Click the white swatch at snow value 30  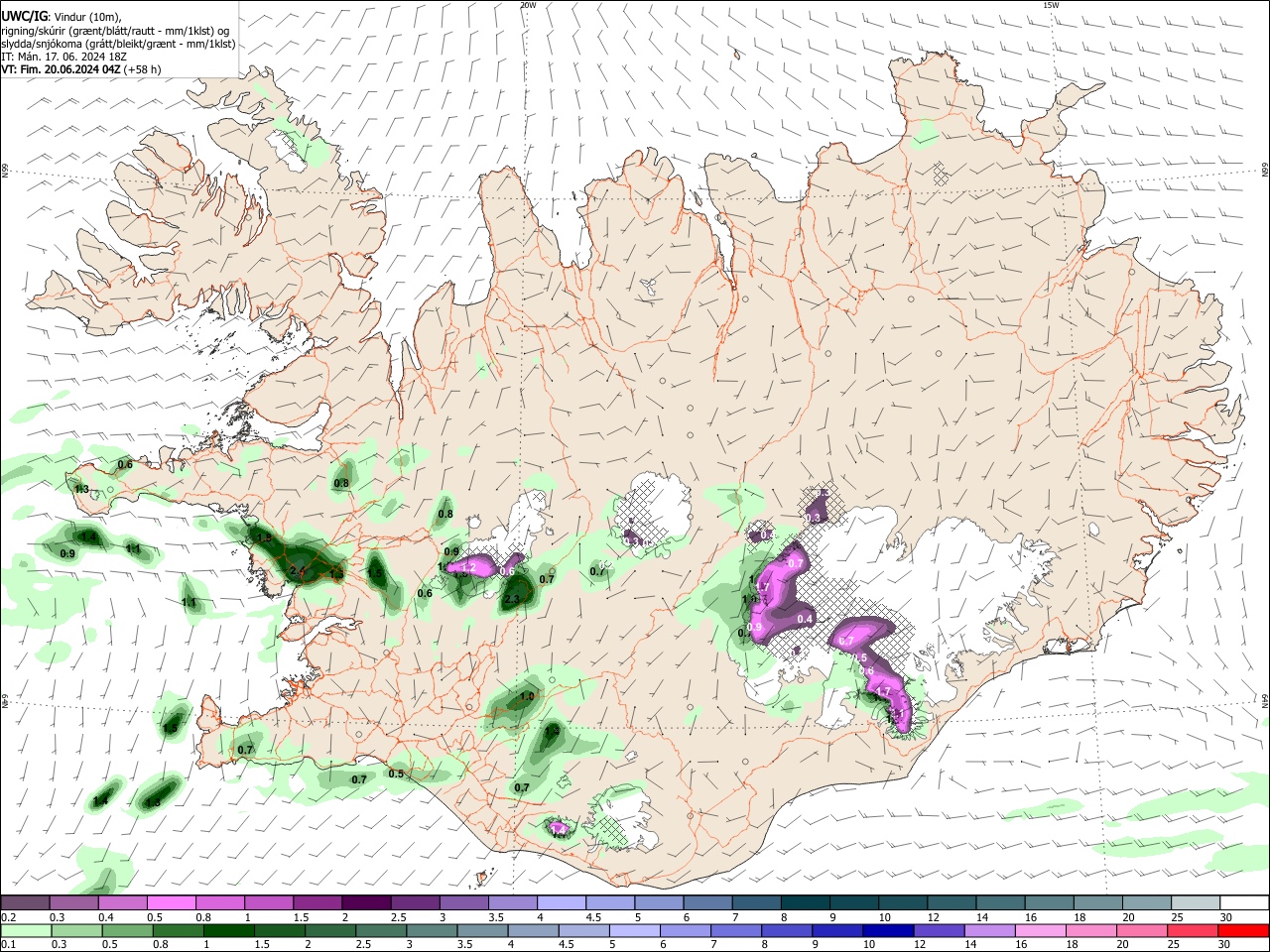[1244, 902]
